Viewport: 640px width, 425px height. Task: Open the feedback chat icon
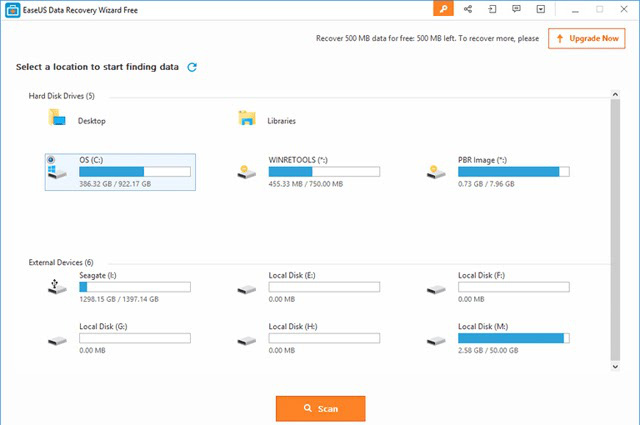pyautogui.click(x=516, y=9)
